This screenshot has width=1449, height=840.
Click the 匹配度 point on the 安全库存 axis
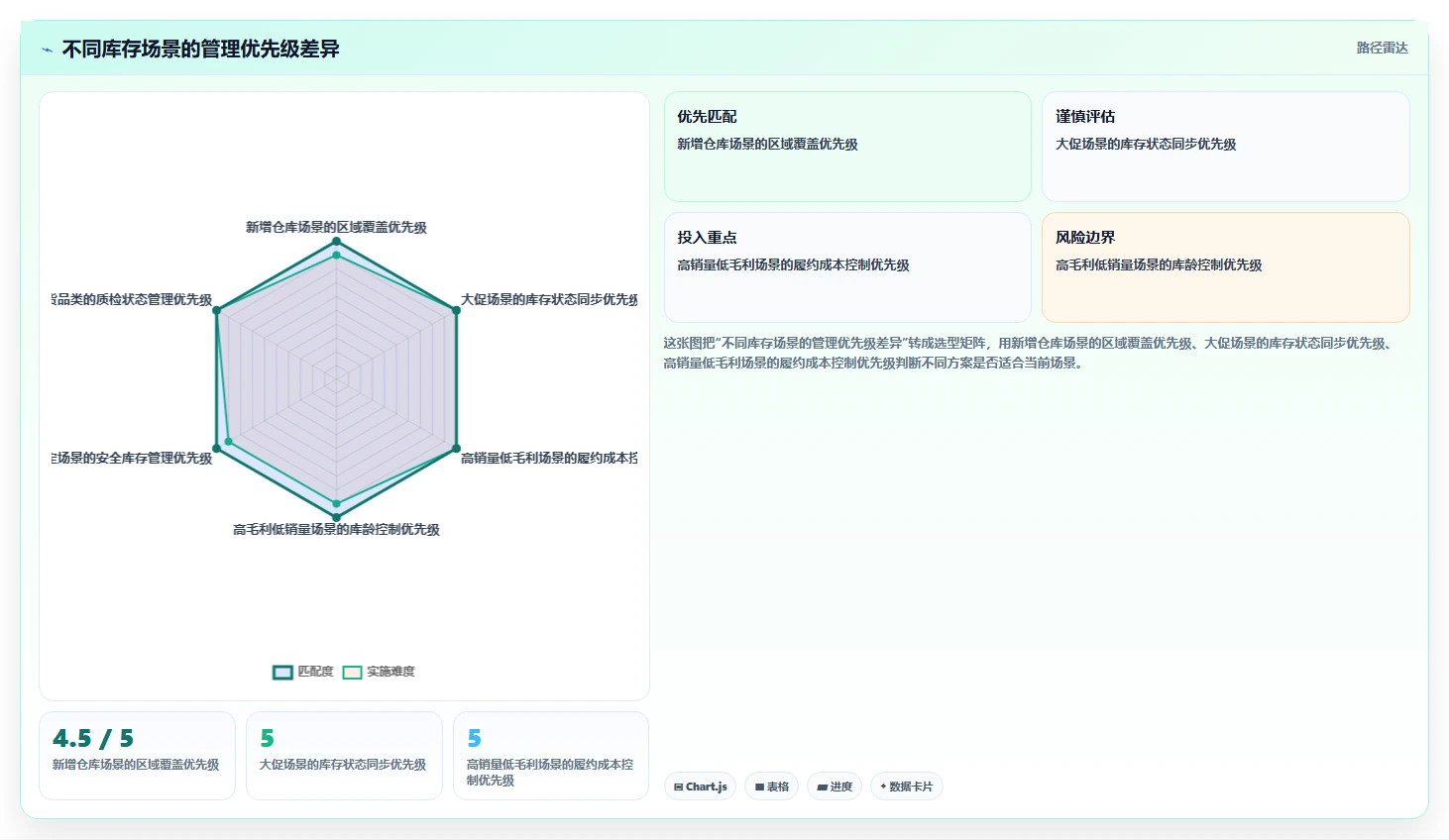coord(217,449)
